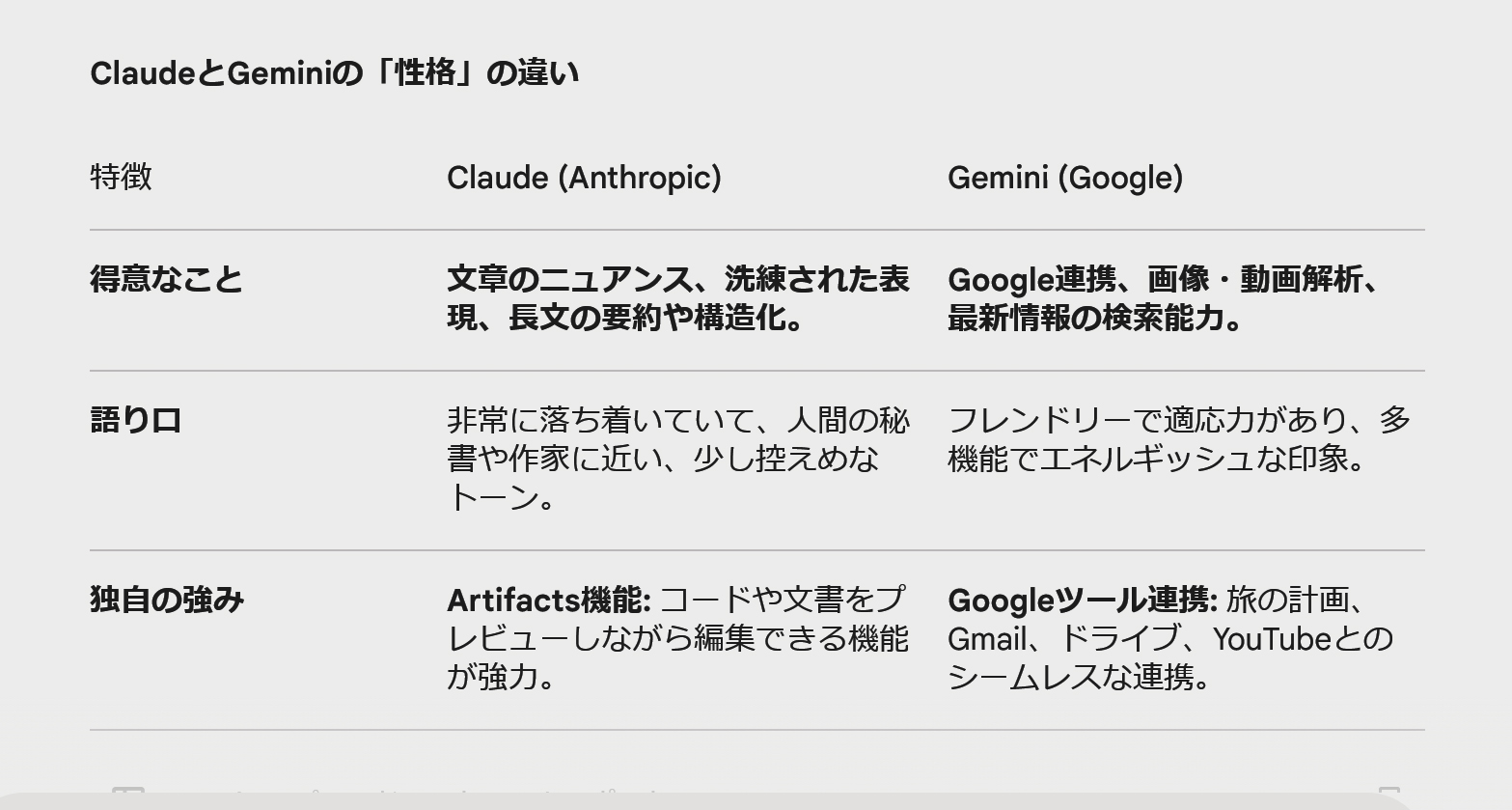Click the text Gmail、ドライブ、YouTubeとの
Image resolution: width=1512 pixels, height=810 pixels.
(1169, 639)
